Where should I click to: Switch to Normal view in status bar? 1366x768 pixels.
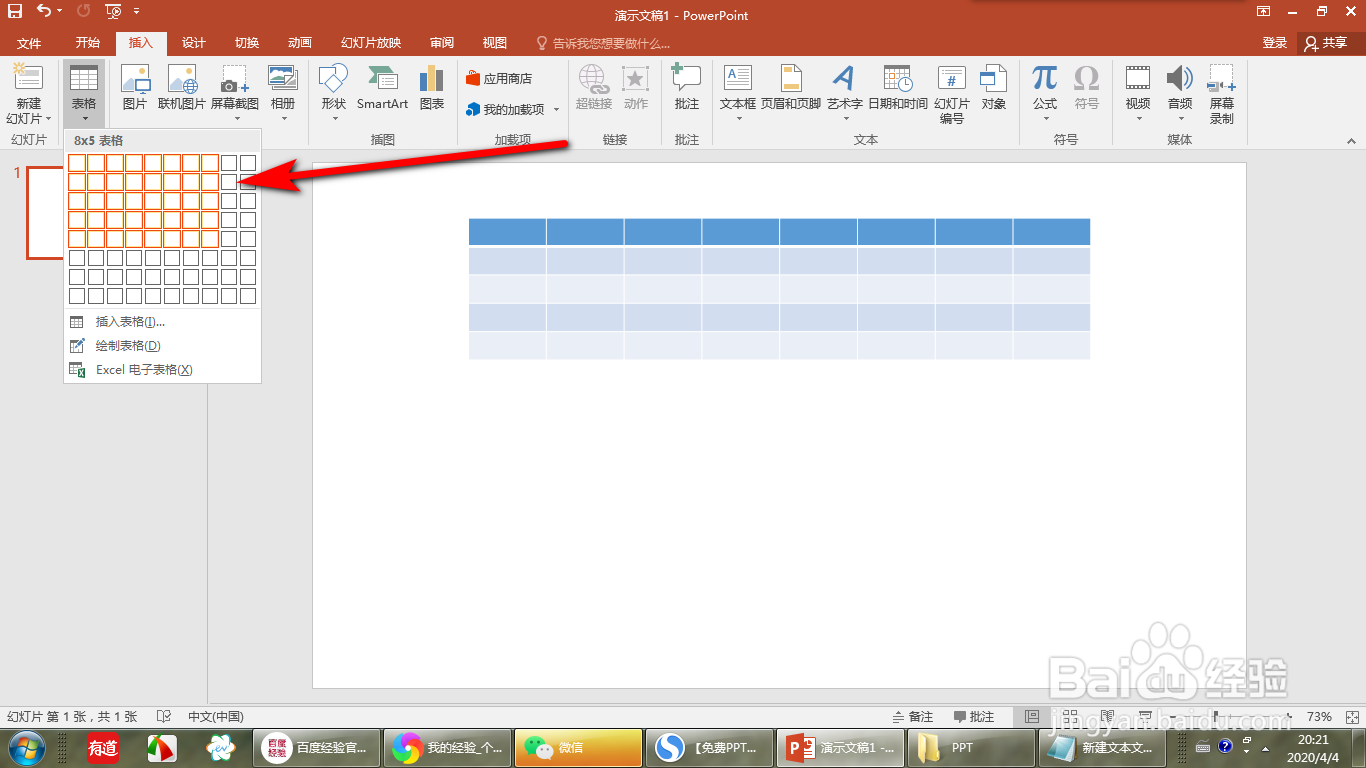(1032, 716)
